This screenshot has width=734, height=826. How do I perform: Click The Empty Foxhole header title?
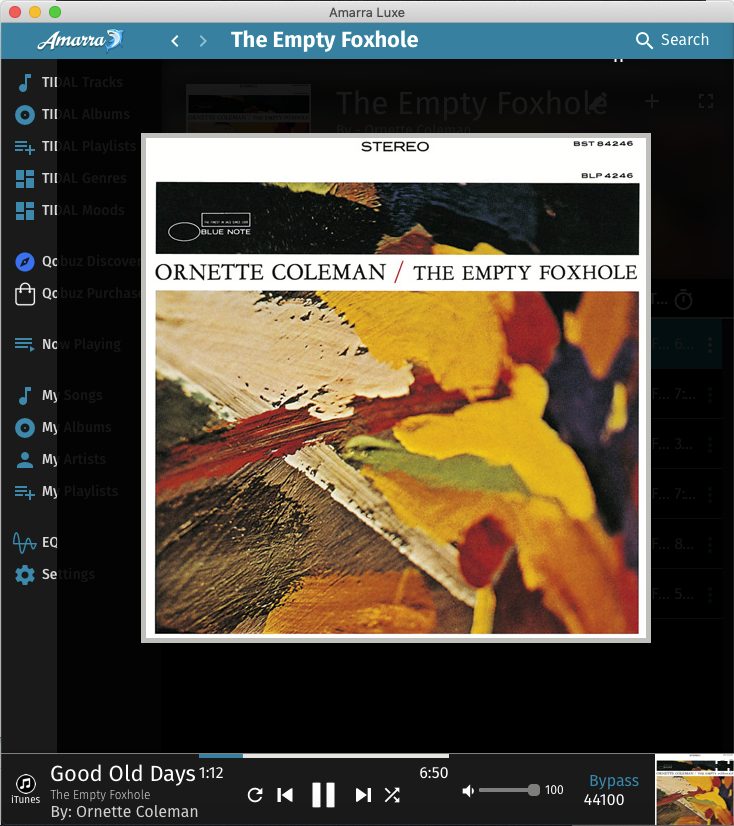325,40
